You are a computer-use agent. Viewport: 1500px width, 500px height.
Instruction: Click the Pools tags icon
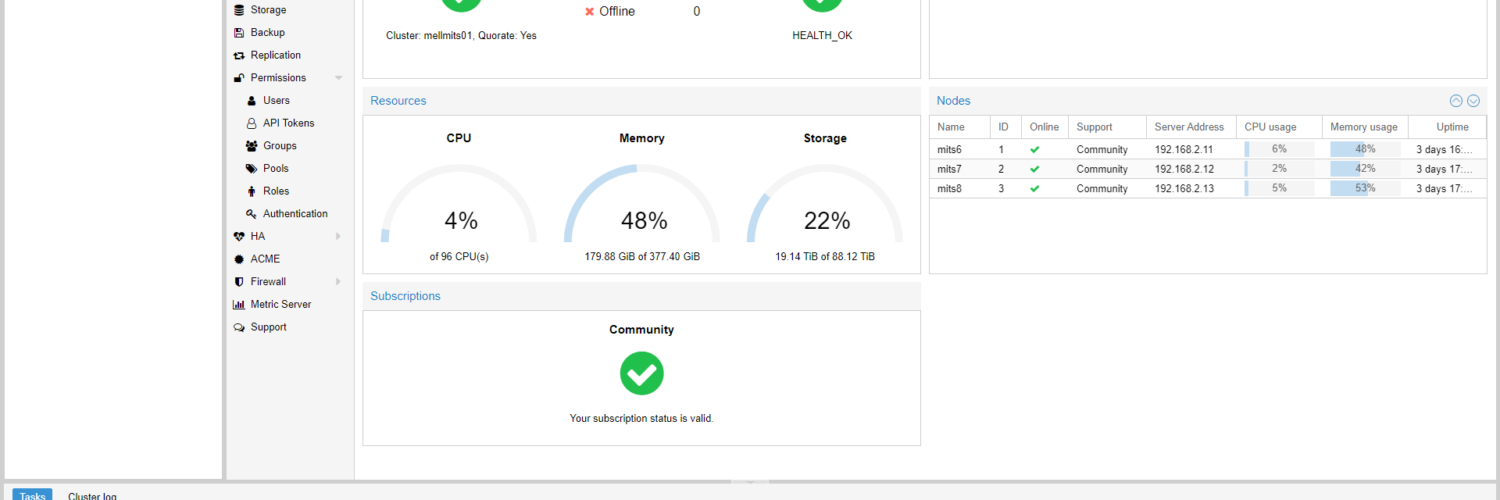tap(251, 169)
